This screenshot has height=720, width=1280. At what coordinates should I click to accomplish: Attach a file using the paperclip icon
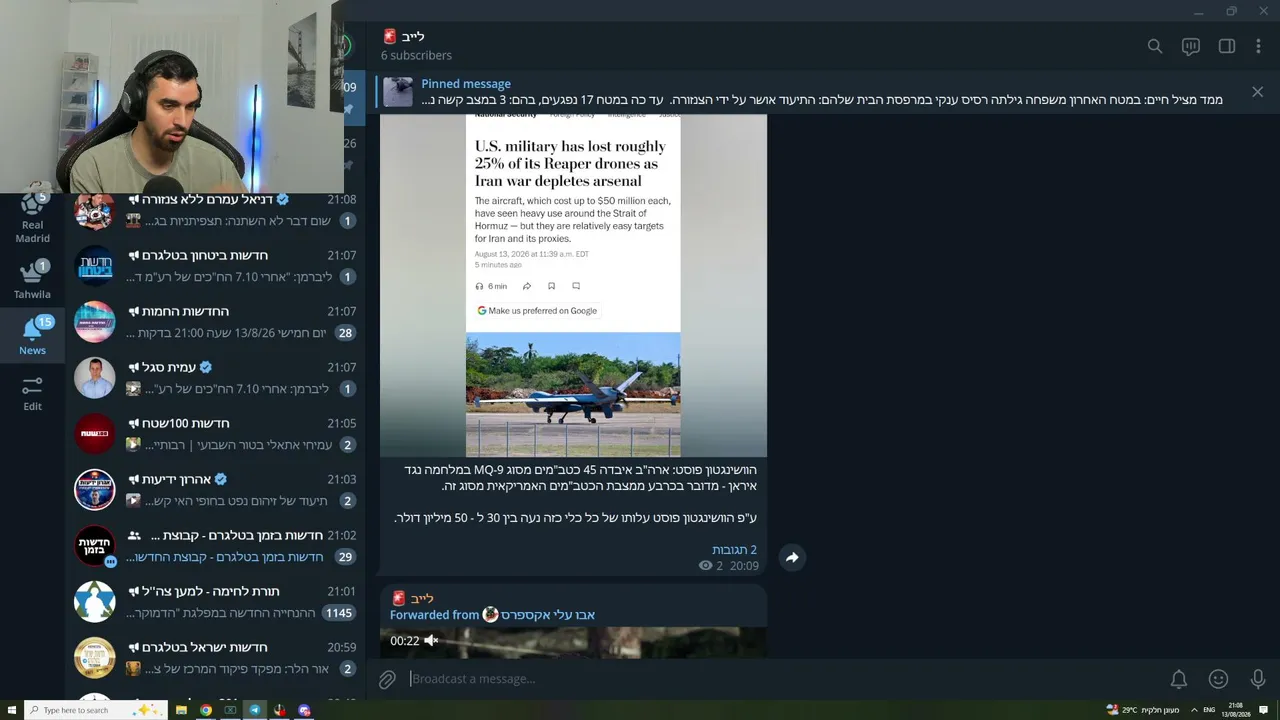tap(387, 680)
